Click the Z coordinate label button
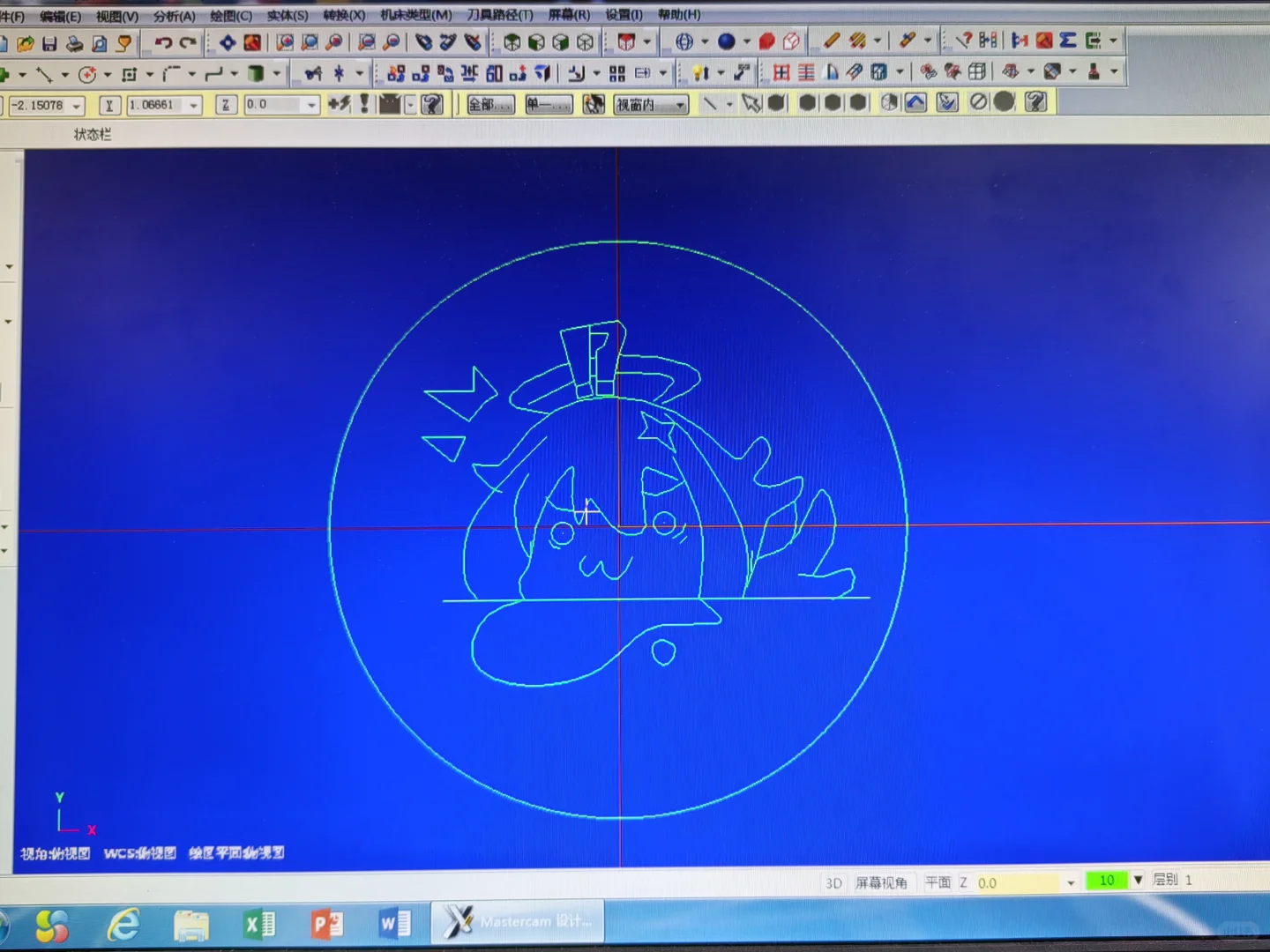This screenshot has width=1270, height=952. (x=226, y=105)
